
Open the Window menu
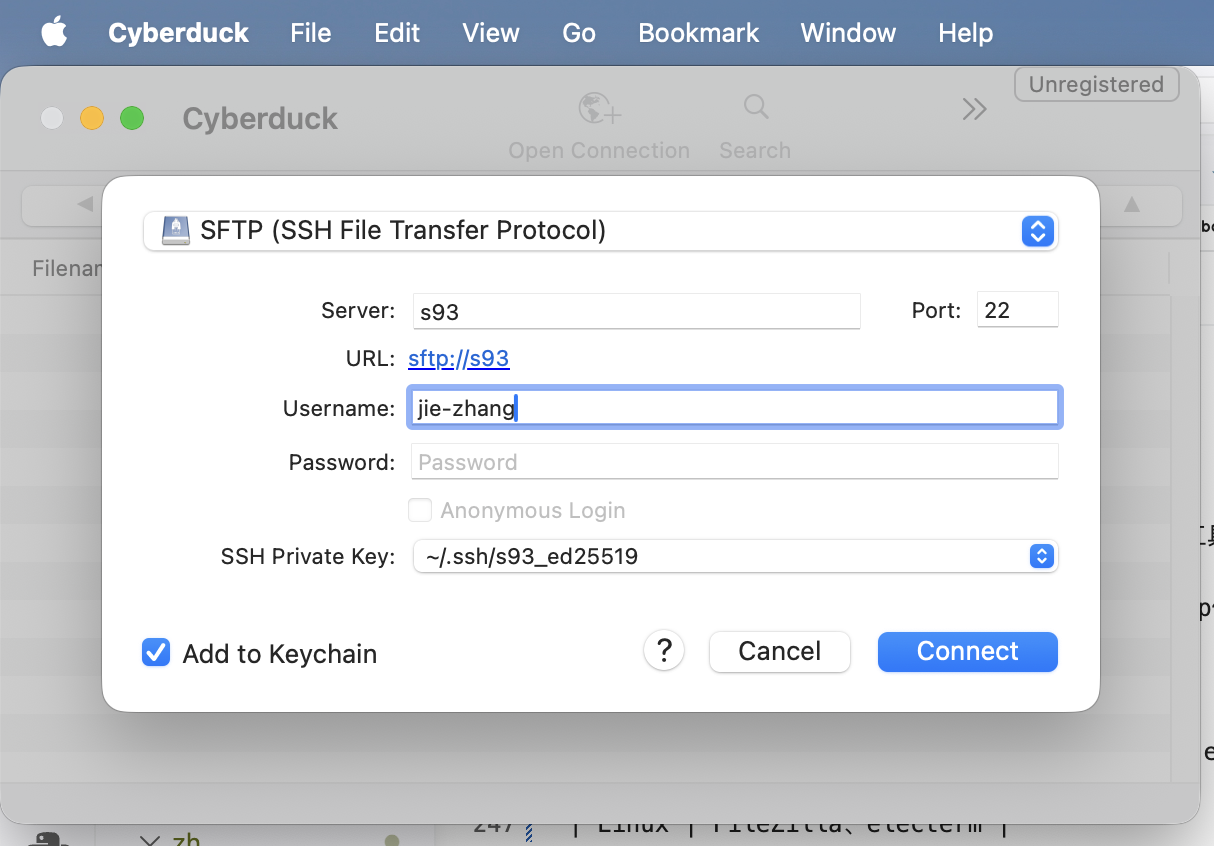(848, 33)
